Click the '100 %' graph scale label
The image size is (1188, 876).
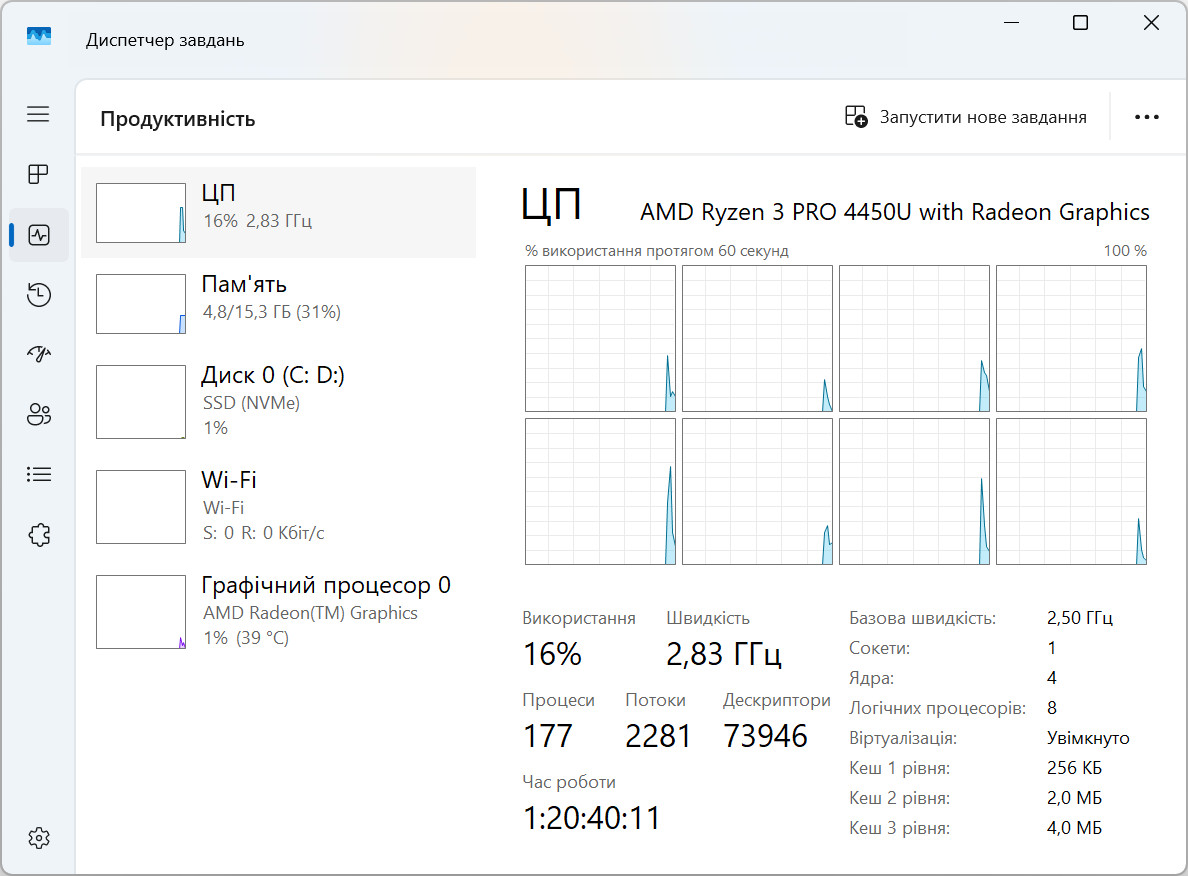tap(1125, 251)
